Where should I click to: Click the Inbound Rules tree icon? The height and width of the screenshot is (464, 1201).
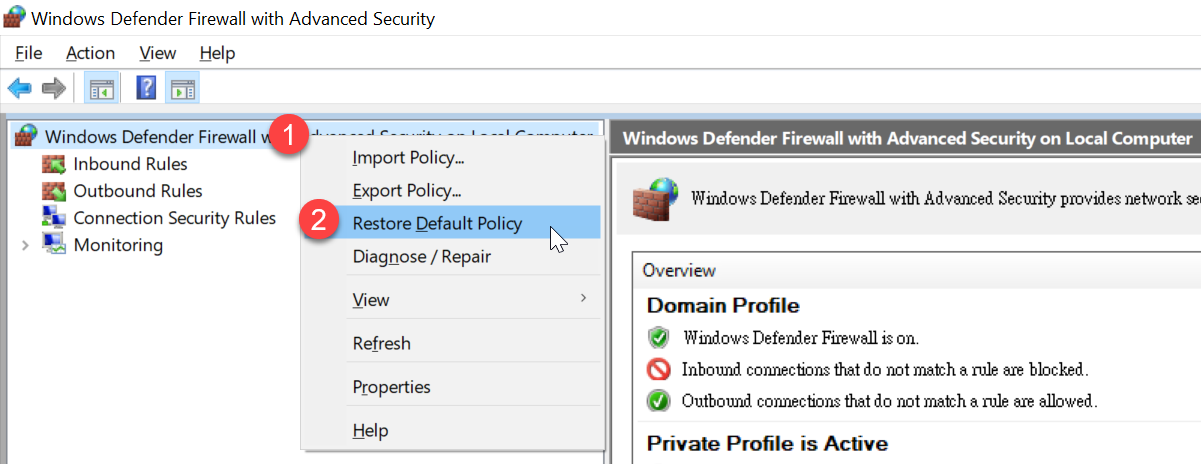click(54, 164)
